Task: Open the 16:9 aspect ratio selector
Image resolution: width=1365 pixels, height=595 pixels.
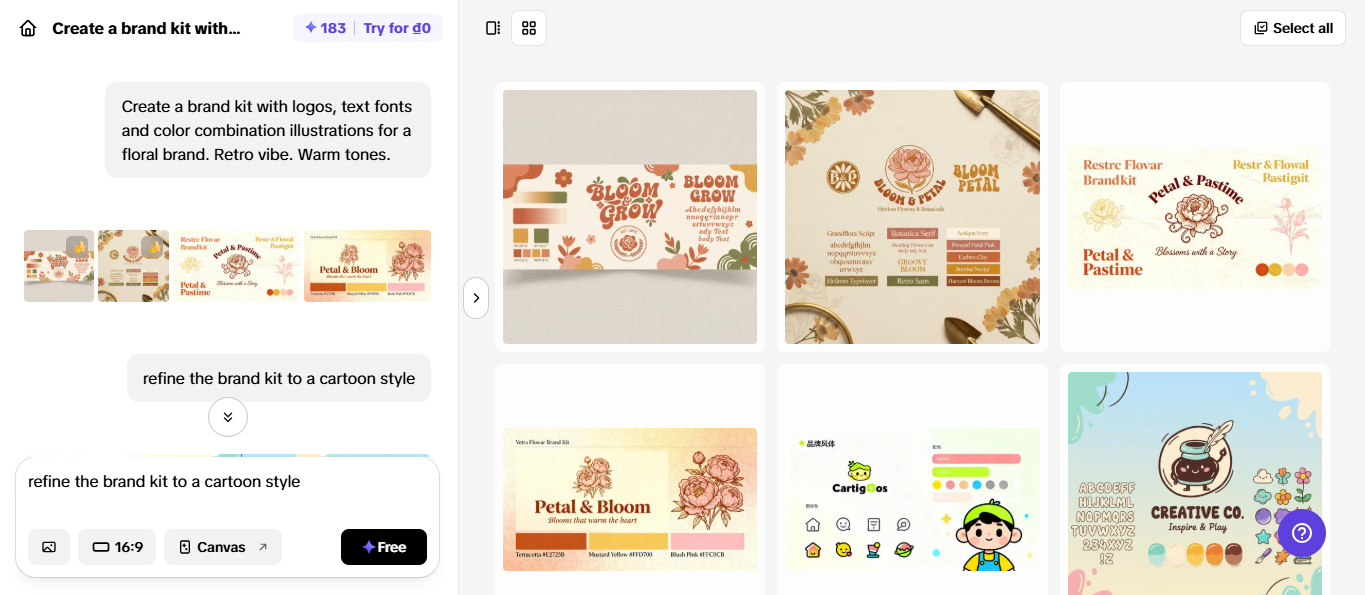Action: [x=117, y=547]
